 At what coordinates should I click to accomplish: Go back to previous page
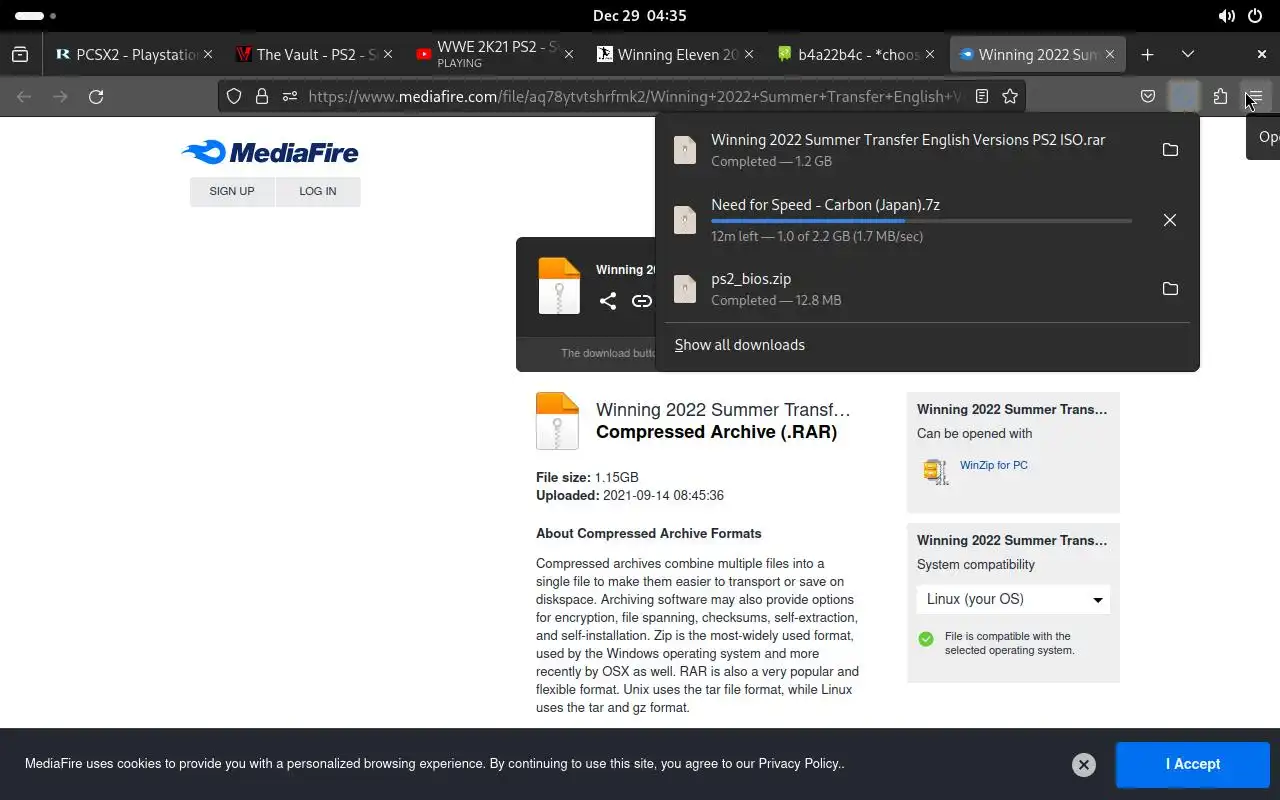point(24,97)
